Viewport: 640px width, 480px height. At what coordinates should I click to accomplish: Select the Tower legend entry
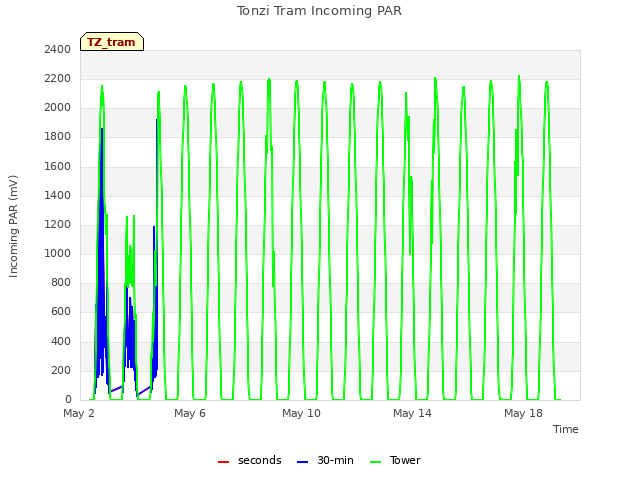tap(395, 460)
